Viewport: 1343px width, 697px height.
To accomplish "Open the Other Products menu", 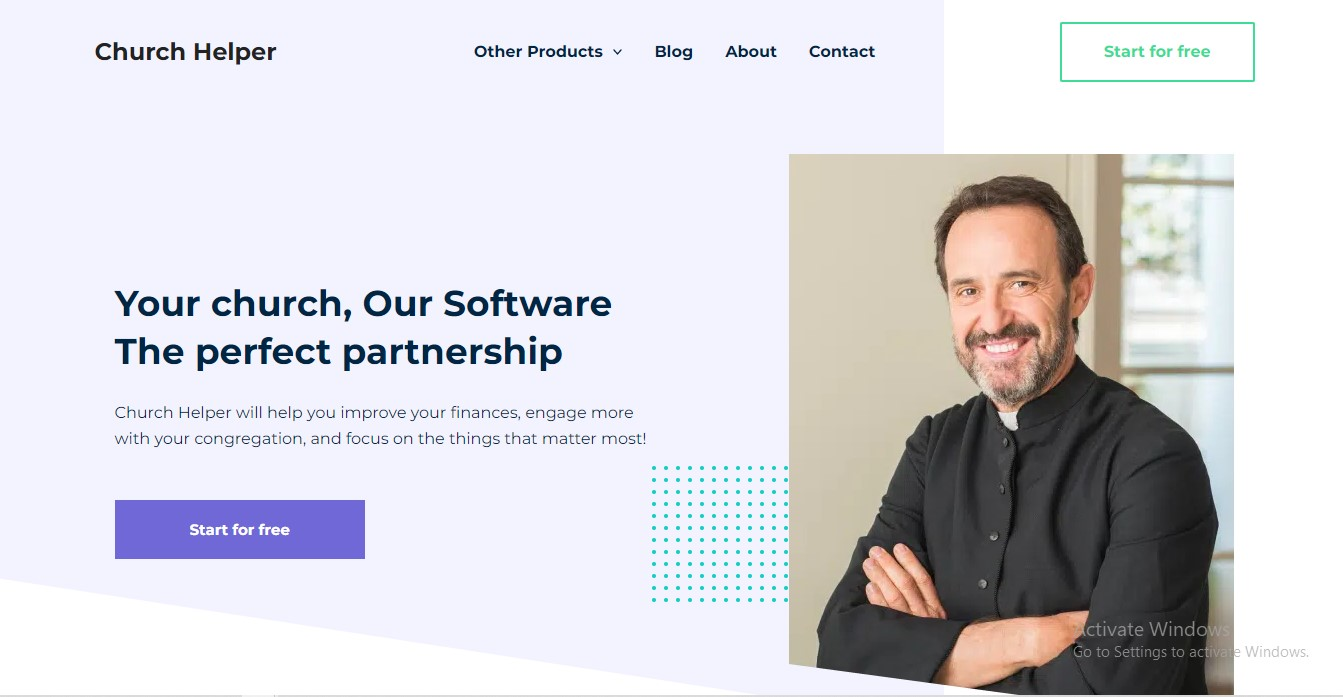I will [538, 52].
